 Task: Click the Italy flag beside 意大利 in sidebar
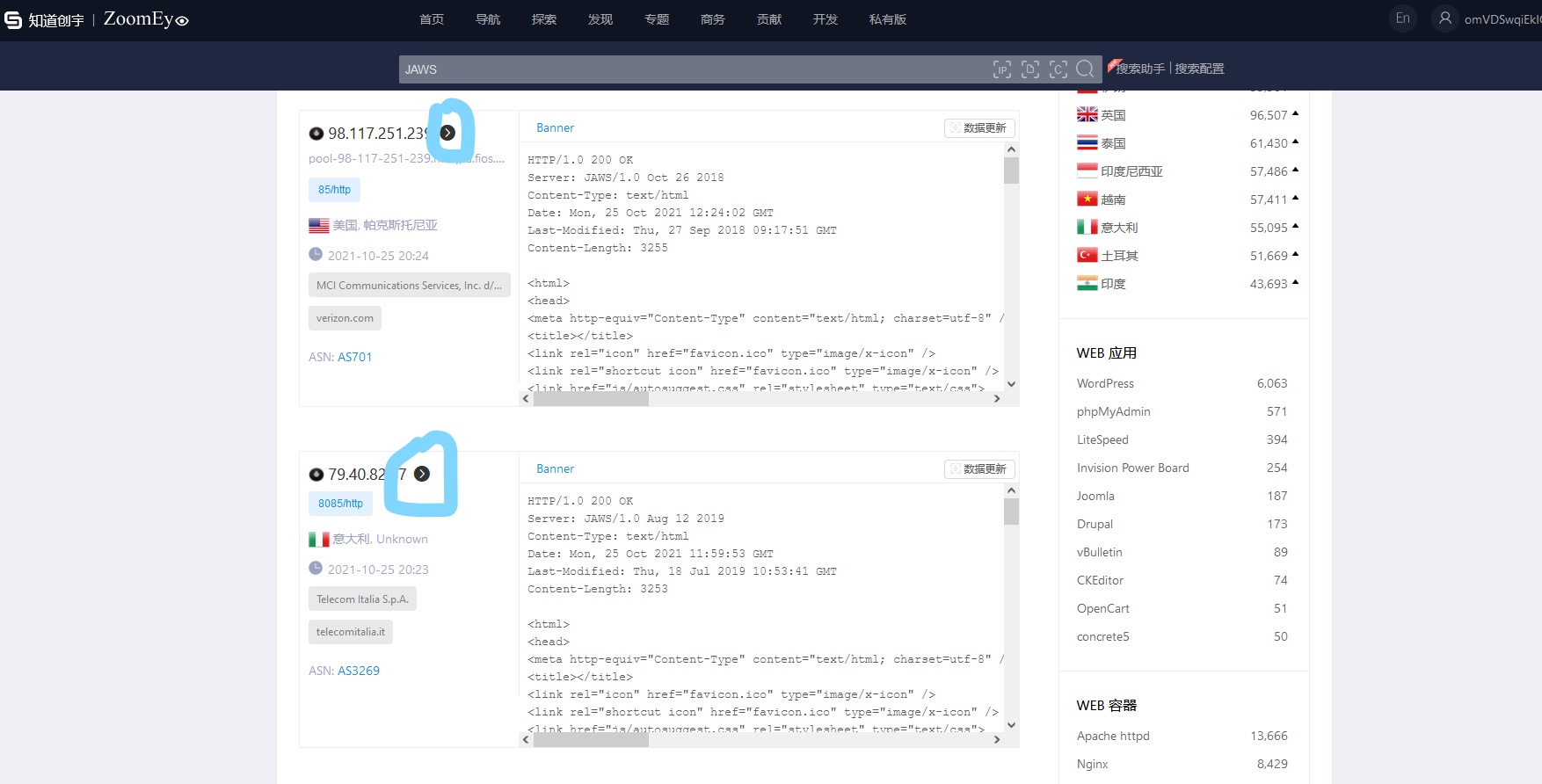(1087, 227)
